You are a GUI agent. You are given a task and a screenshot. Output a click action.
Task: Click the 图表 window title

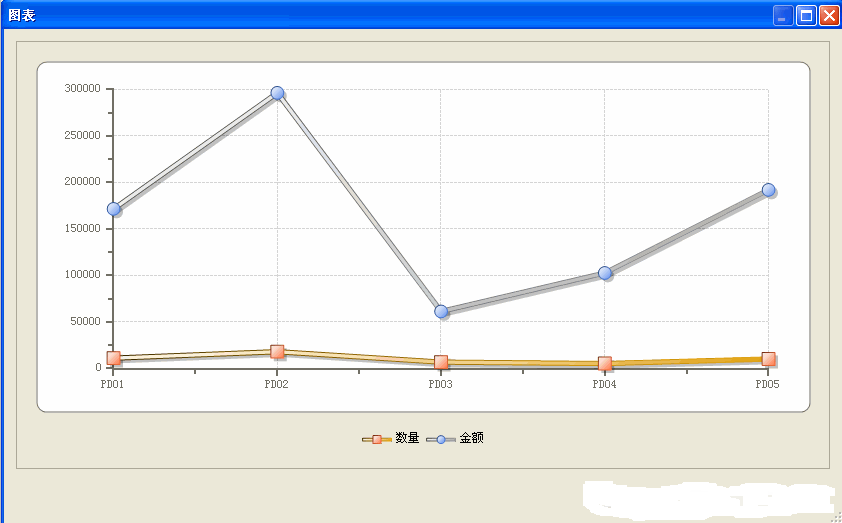click(22, 15)
